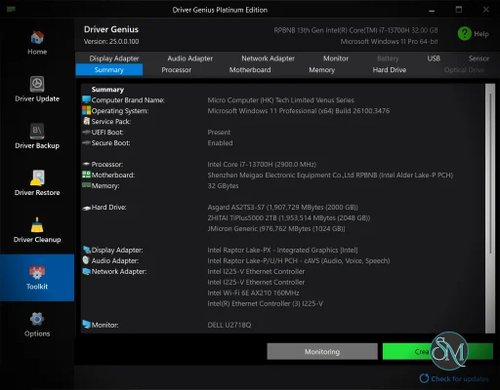Open Driver Update in sidebar
Screen dimensions: 500x390
(x=37, y=89)
